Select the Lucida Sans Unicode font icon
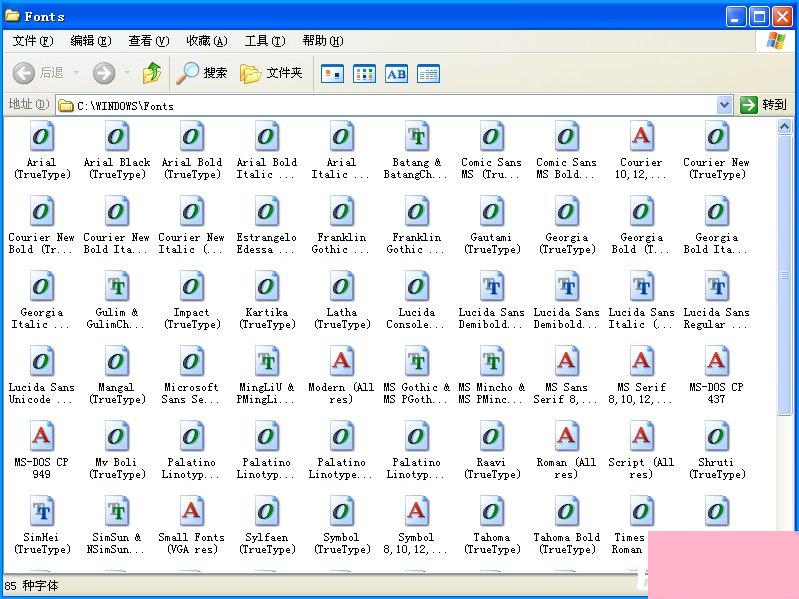The height and width of the screenshot is (599, 799). coord(41,361)
